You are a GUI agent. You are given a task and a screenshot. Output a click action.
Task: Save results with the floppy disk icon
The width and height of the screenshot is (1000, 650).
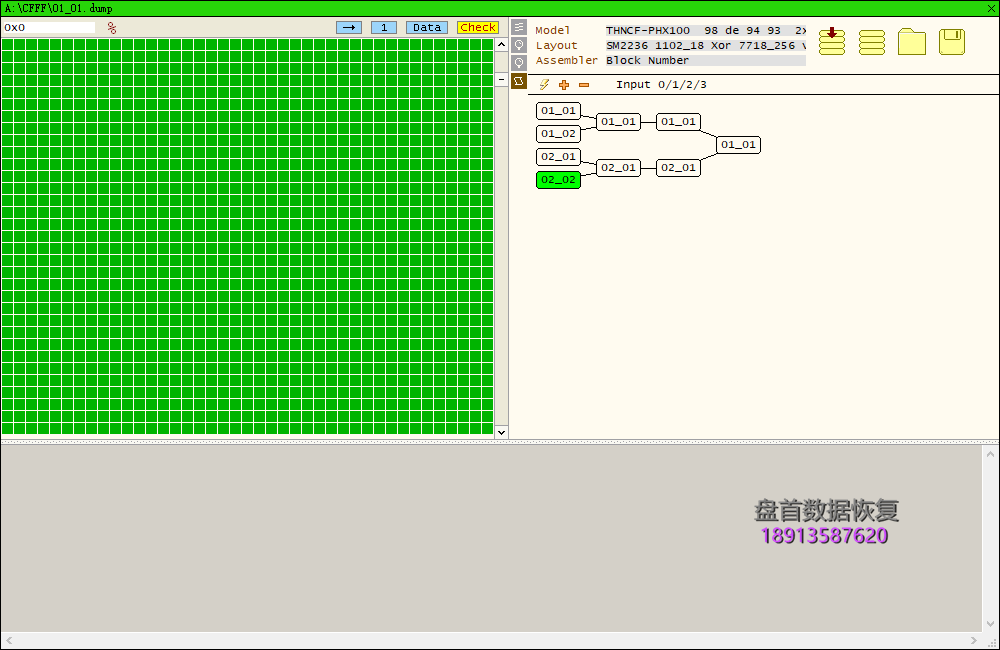tap(951, 42)
